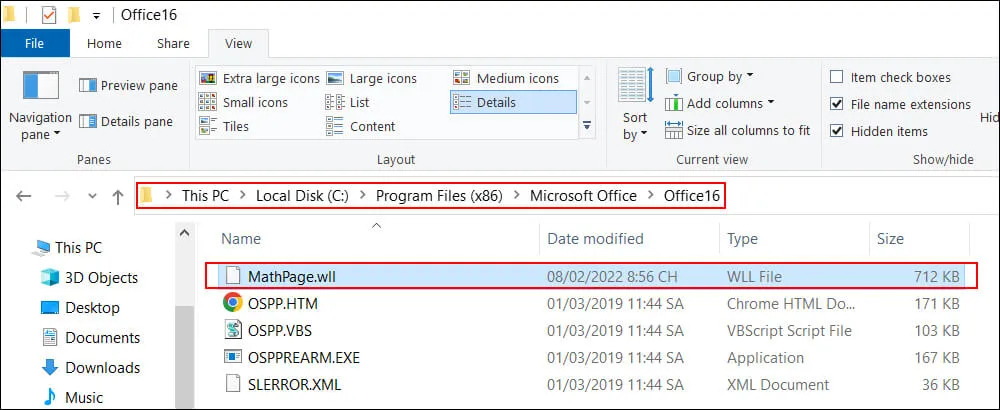Viewport: 1000px width, 410px height.
Task: Select Small icons layout
Action: click(243, 102)
